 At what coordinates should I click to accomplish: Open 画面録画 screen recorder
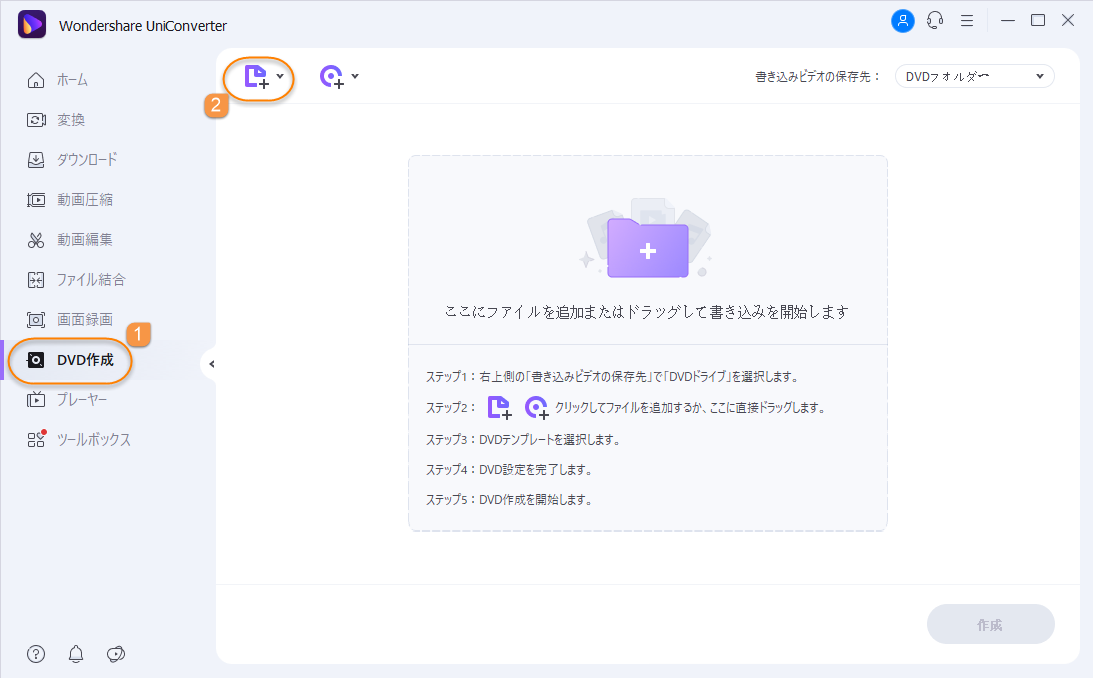[85, 319]
